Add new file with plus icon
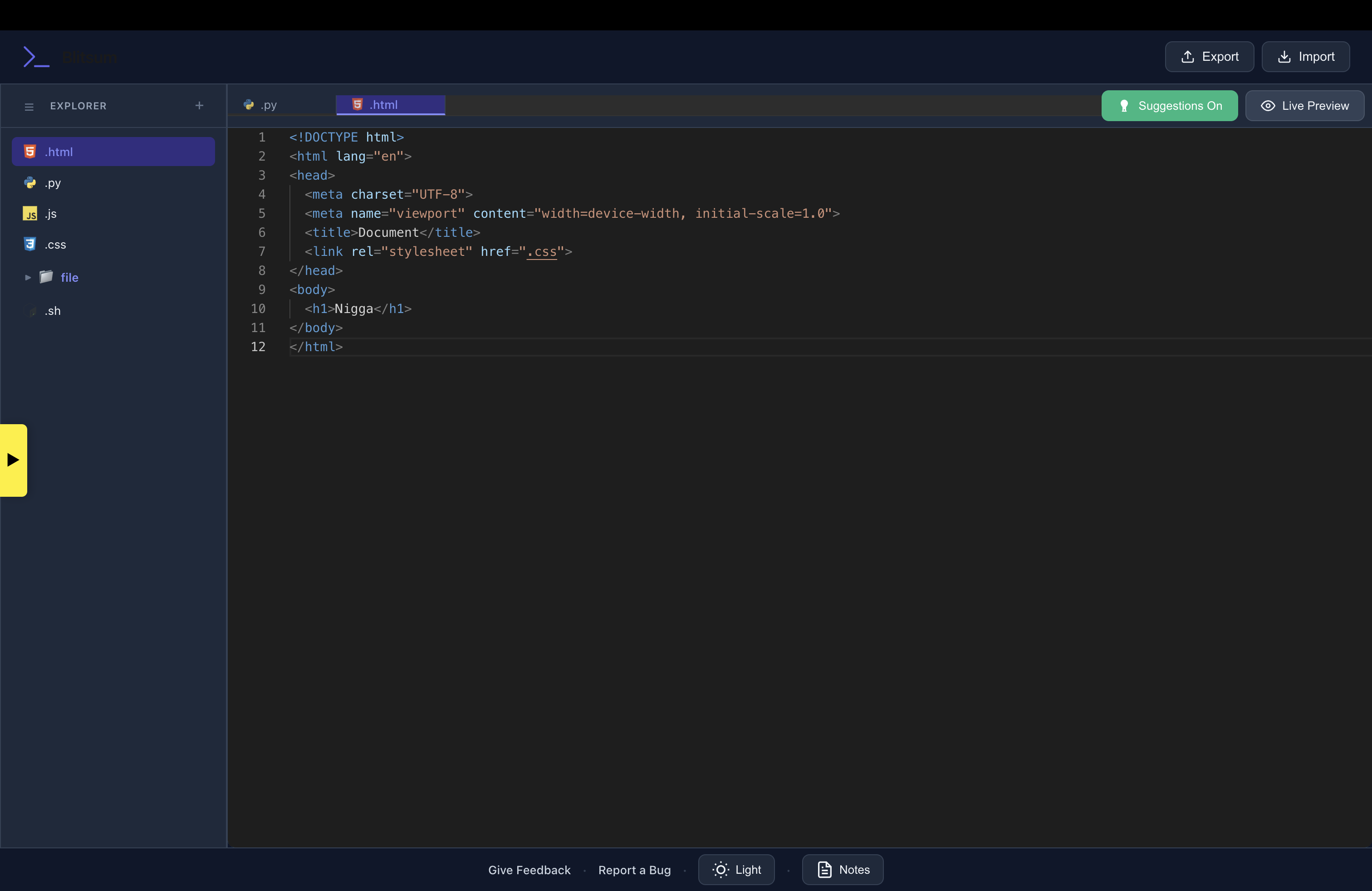Image resolution: width=1372 pixels, height=891 pixels. click(x=200, y=105)
